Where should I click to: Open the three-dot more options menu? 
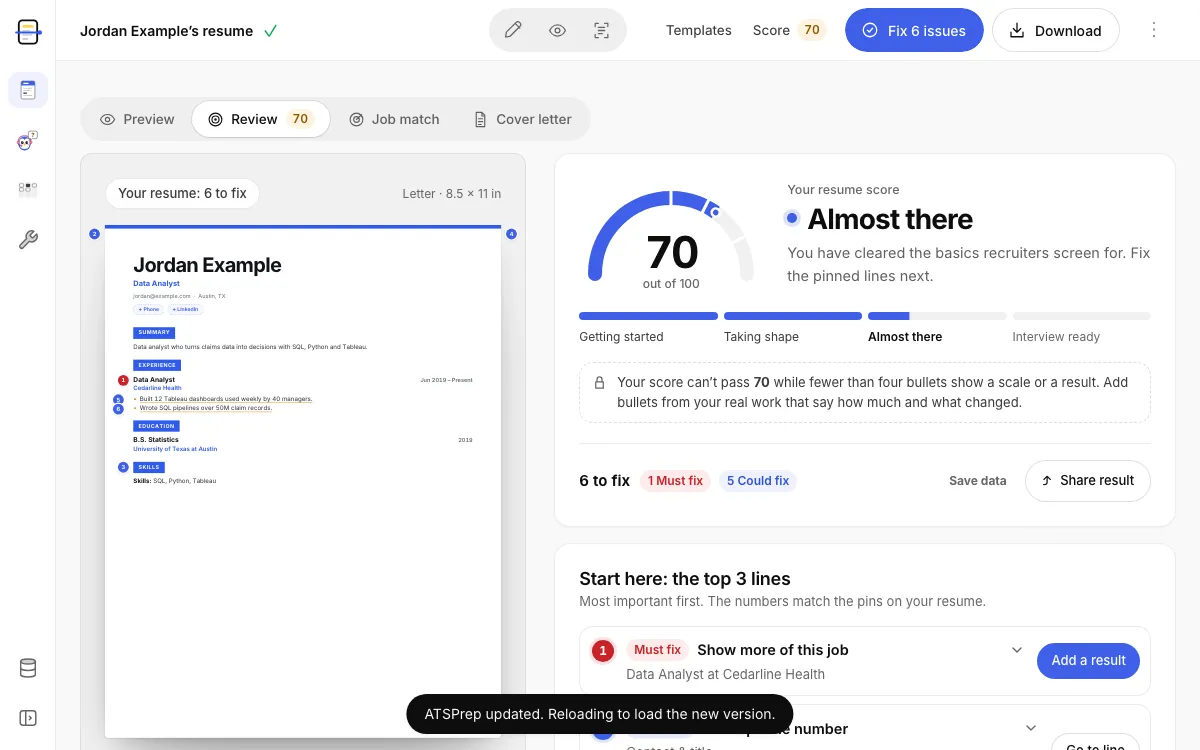[x=1154, y=30]
